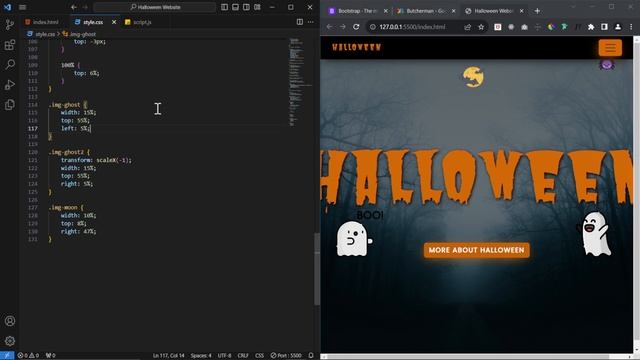Viewport: 640px width, 360px height.
Task: Open browser side panel icon
Action: click(x=604, y=27)
